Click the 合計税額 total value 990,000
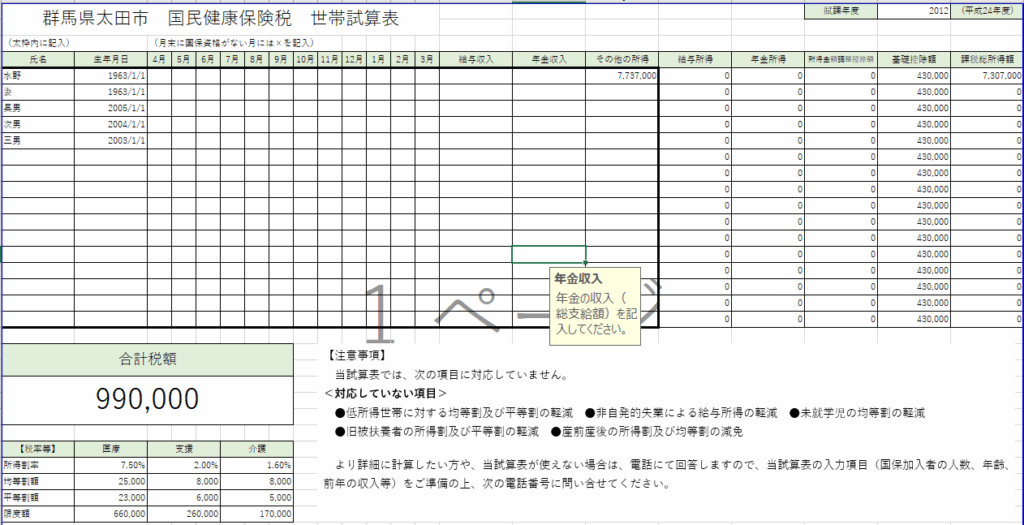 pyautogui.click(x=147, y=399)
